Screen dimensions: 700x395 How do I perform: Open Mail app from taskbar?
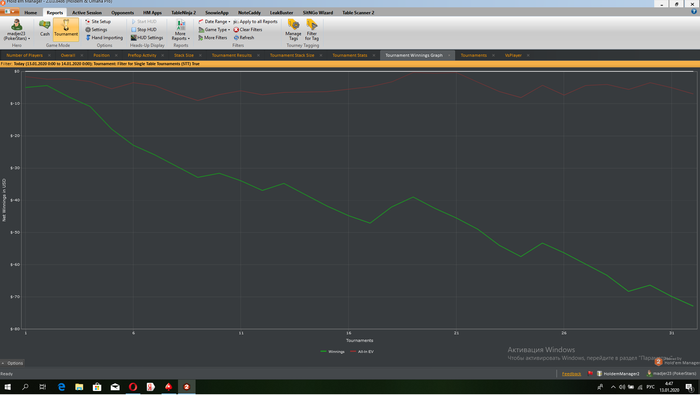point(115,387)
